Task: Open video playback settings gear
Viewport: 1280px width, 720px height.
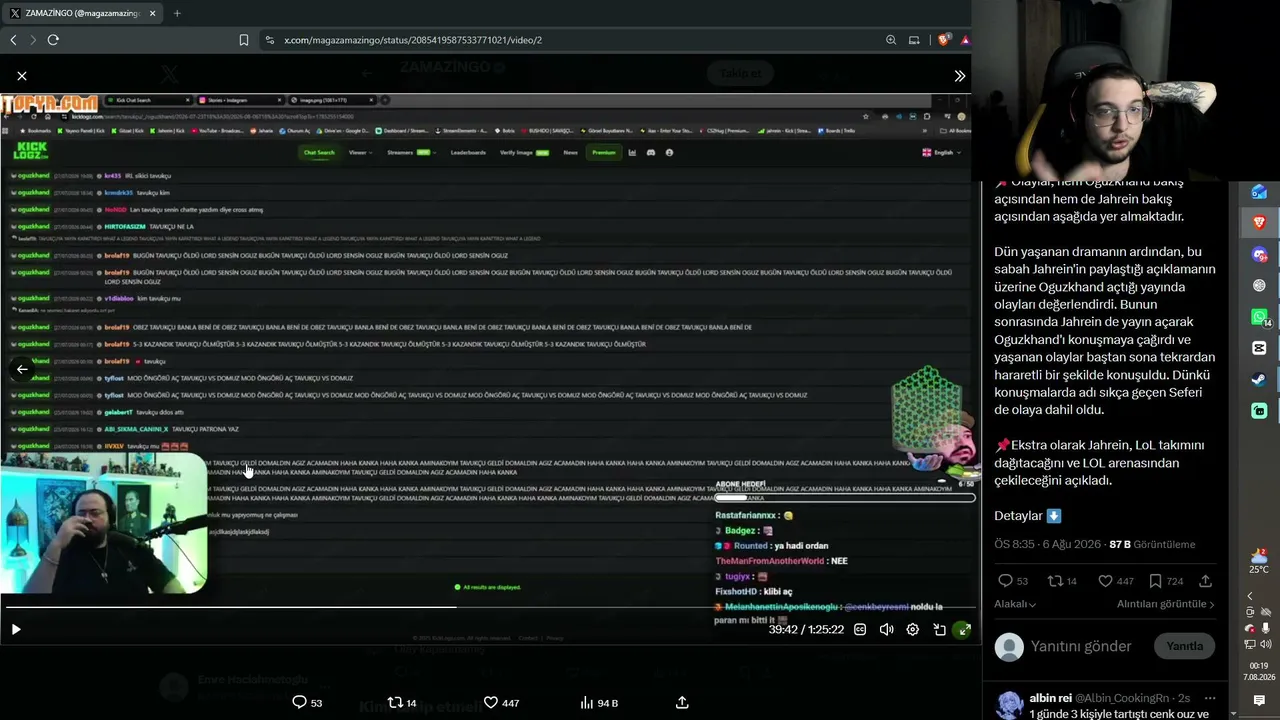Action: [x=912, y=629]
